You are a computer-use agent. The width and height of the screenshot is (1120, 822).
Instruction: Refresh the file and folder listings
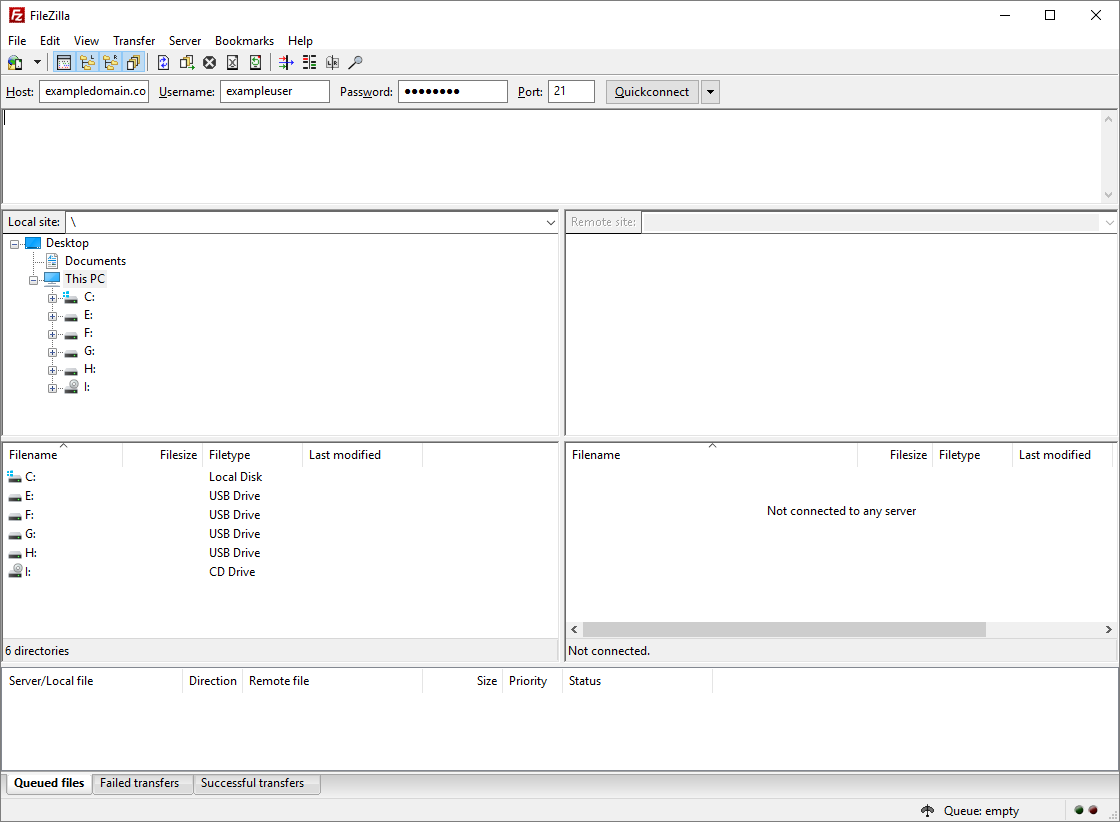[163, 62]
